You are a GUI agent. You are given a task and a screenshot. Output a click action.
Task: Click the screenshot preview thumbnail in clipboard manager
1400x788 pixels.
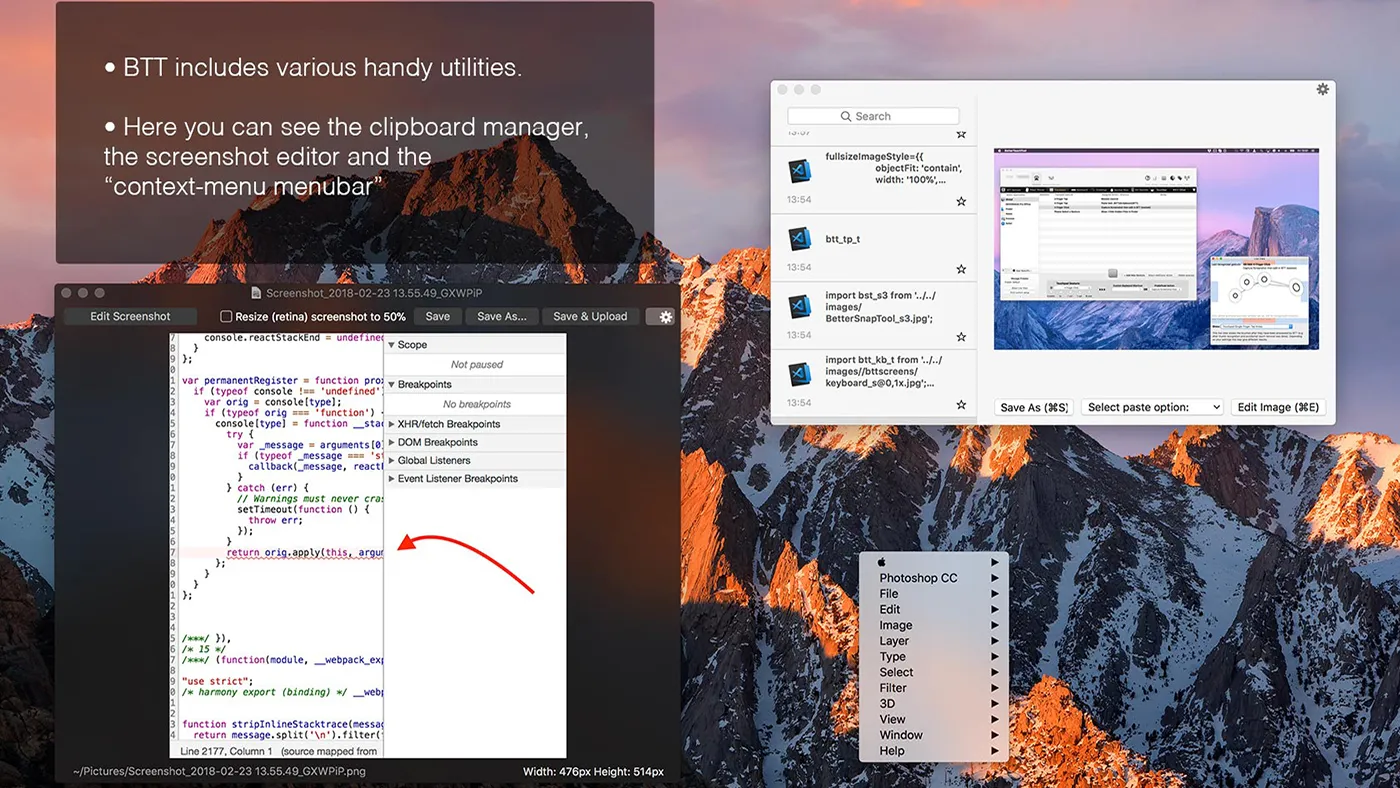coord(1156,249)
